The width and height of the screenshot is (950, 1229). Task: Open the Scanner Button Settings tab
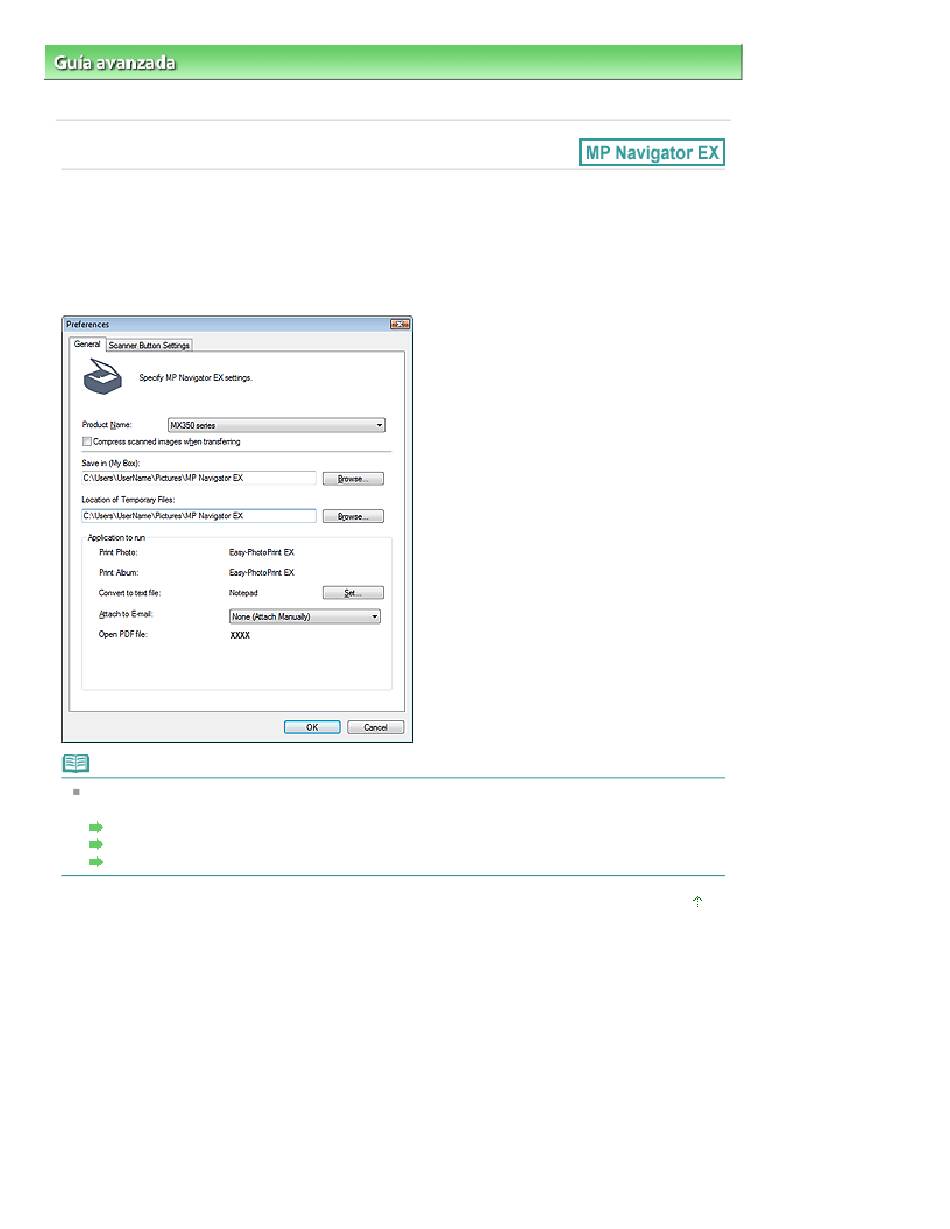point(149,345)
